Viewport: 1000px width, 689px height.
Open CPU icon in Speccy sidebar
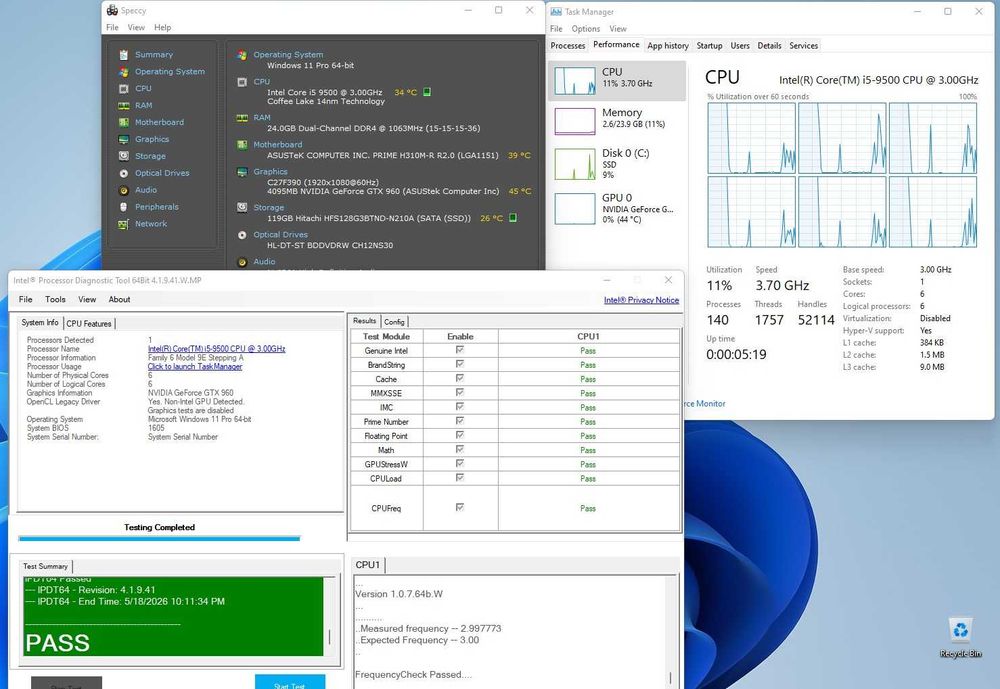click(124, 89)
